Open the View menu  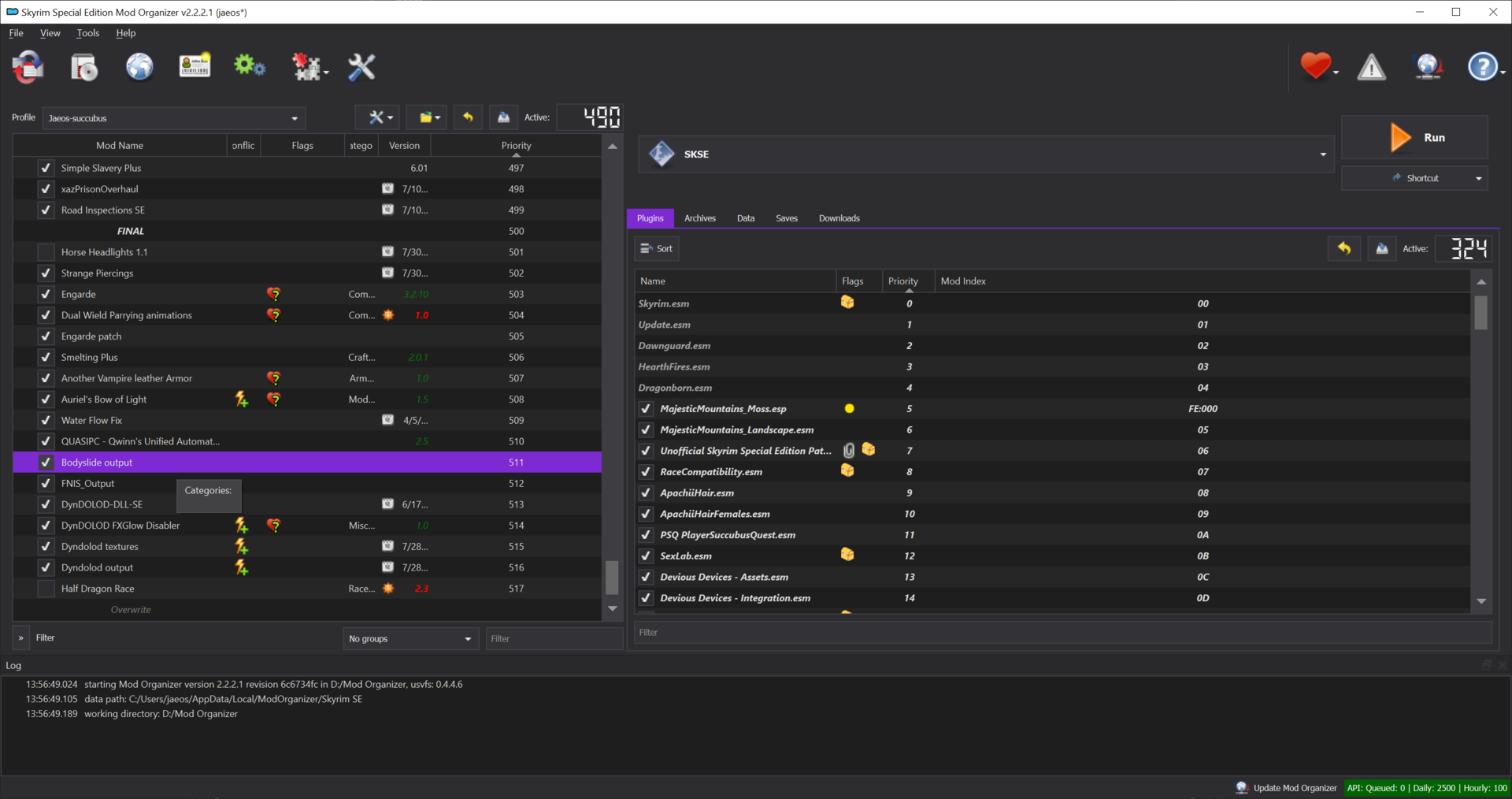(50, 33)
